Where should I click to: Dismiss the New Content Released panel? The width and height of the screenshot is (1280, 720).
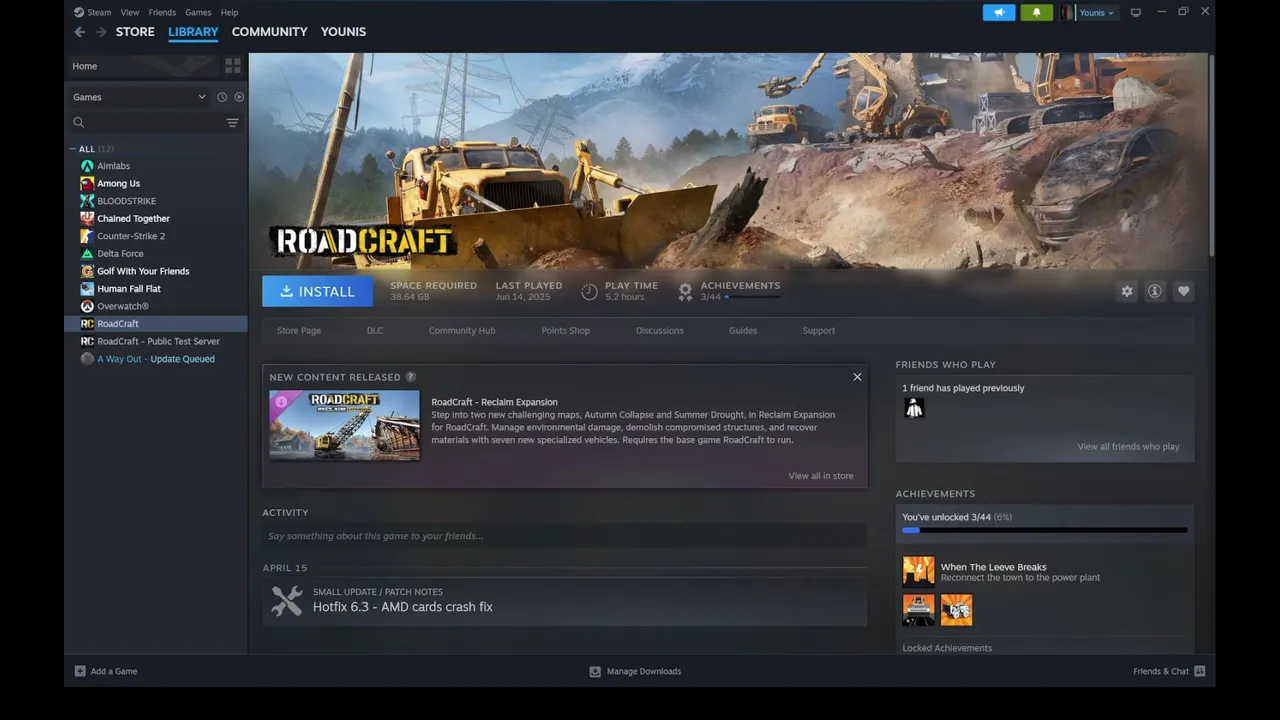click(857, 377)
